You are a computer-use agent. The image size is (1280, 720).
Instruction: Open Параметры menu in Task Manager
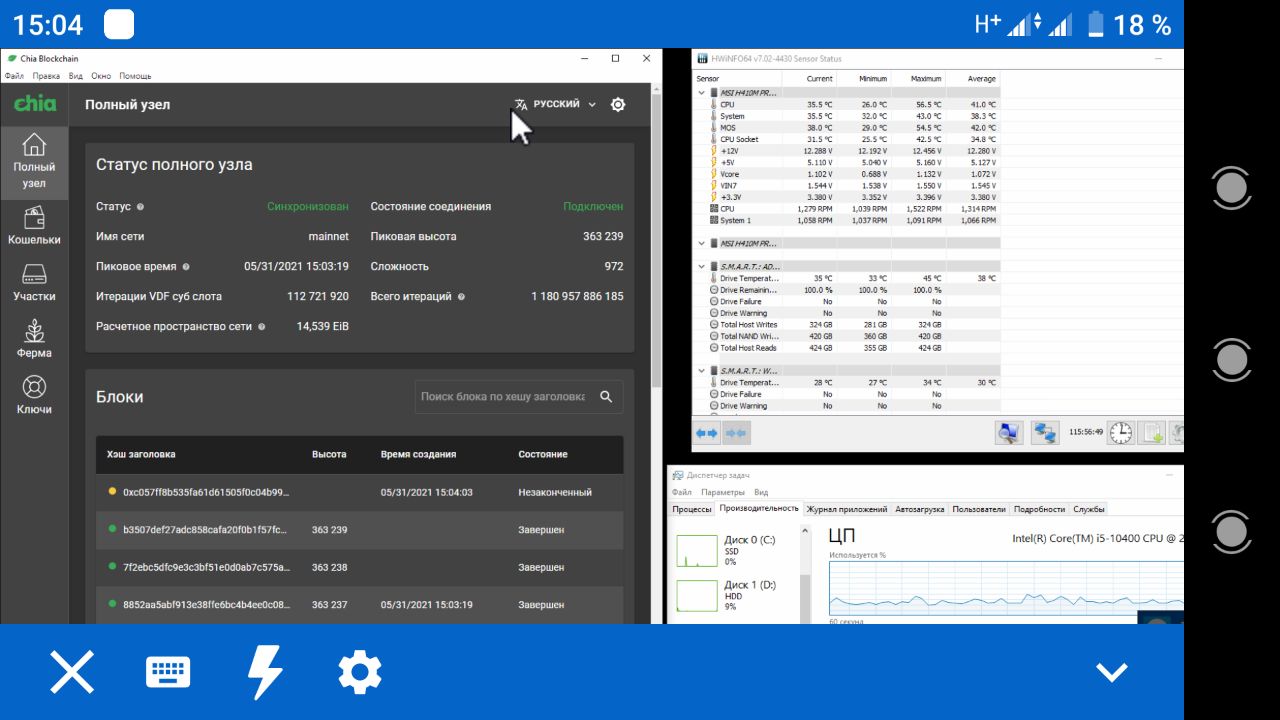coord(723,492)
